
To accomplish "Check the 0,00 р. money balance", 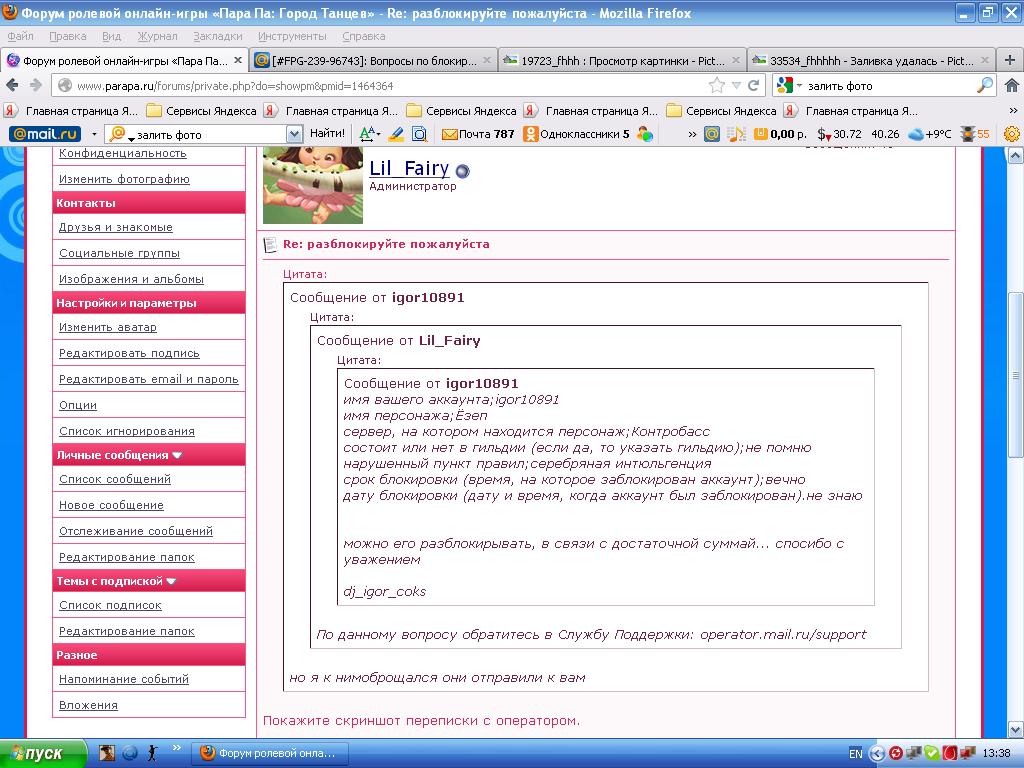I will pyautogui.click(x=780, y=134).
